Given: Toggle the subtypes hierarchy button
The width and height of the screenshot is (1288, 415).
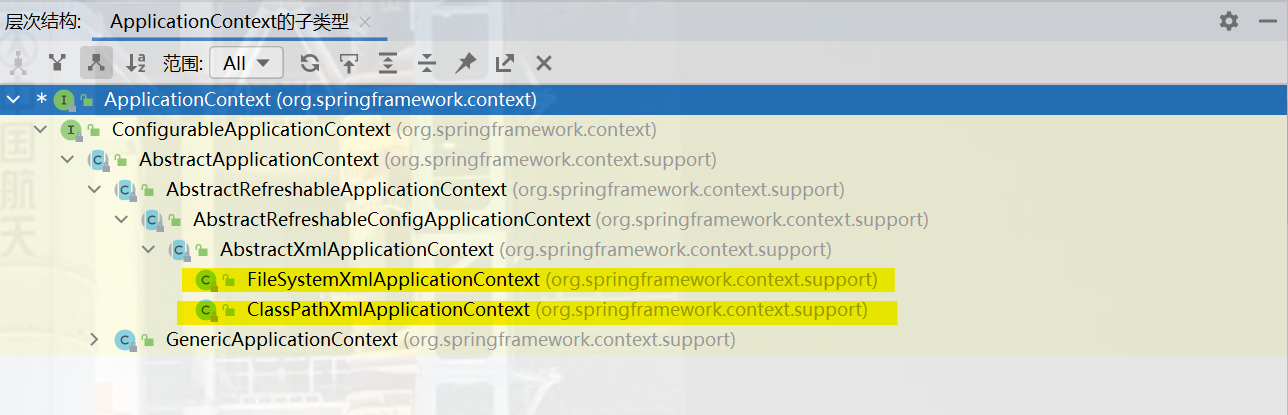Looking at the screenshot, I should pyautogui.click(x=96, y=63).
